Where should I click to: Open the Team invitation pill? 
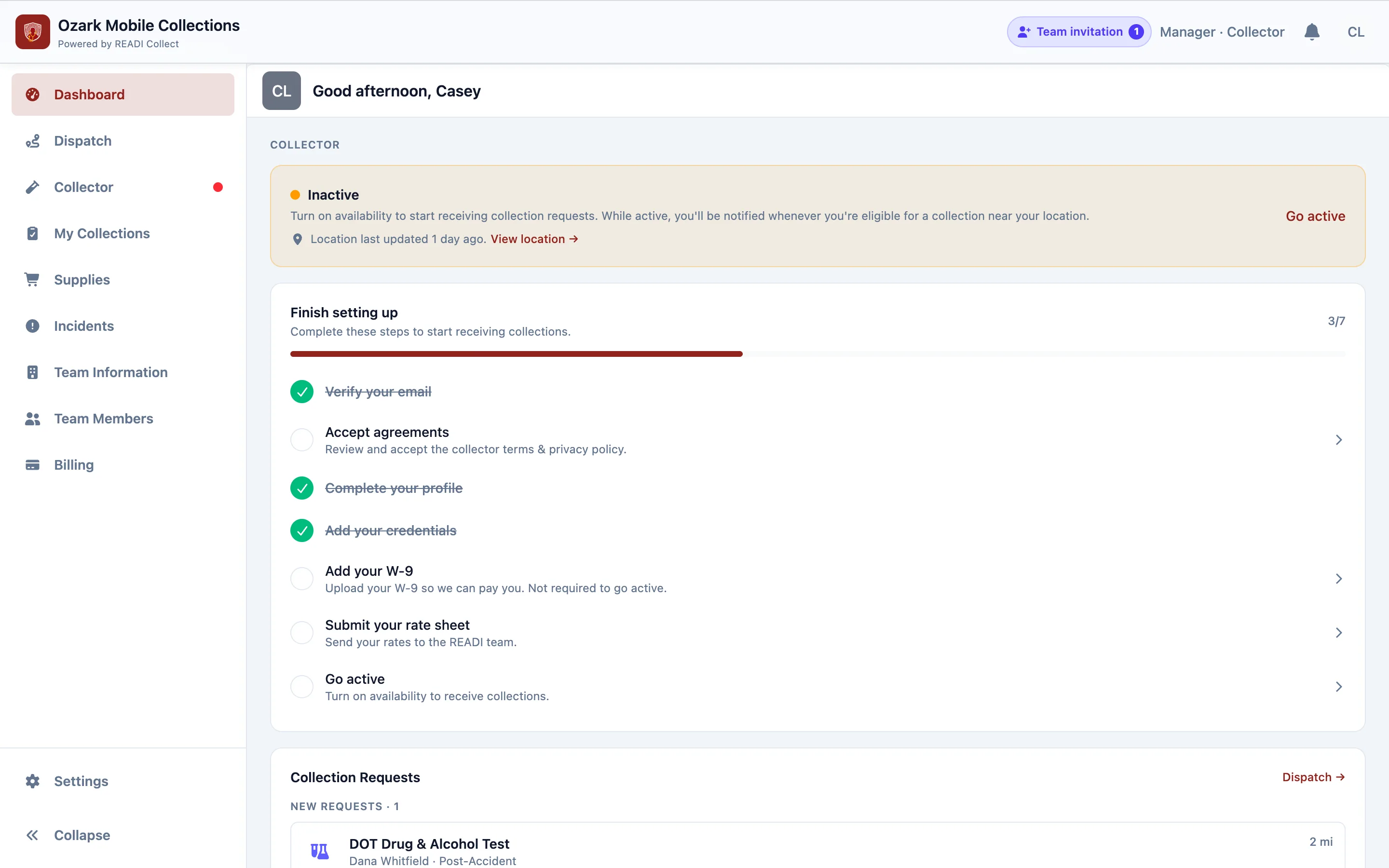click(x=1078, y=31)
